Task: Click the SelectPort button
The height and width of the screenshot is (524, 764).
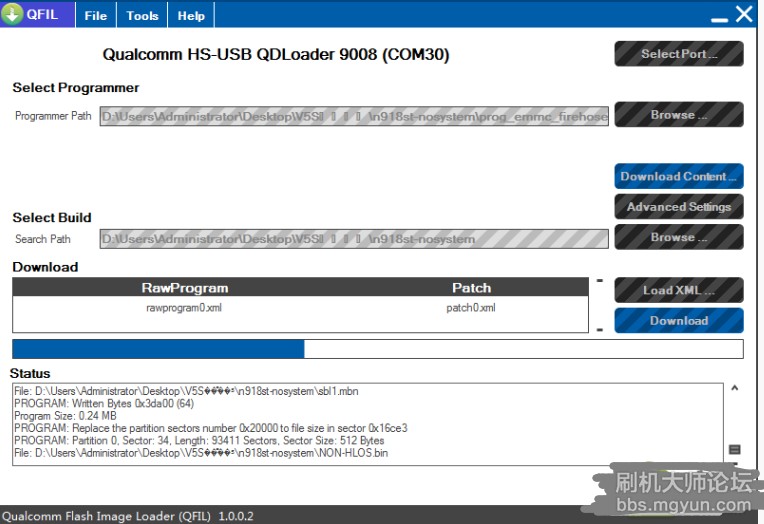Action: click(x=679, y=54)
